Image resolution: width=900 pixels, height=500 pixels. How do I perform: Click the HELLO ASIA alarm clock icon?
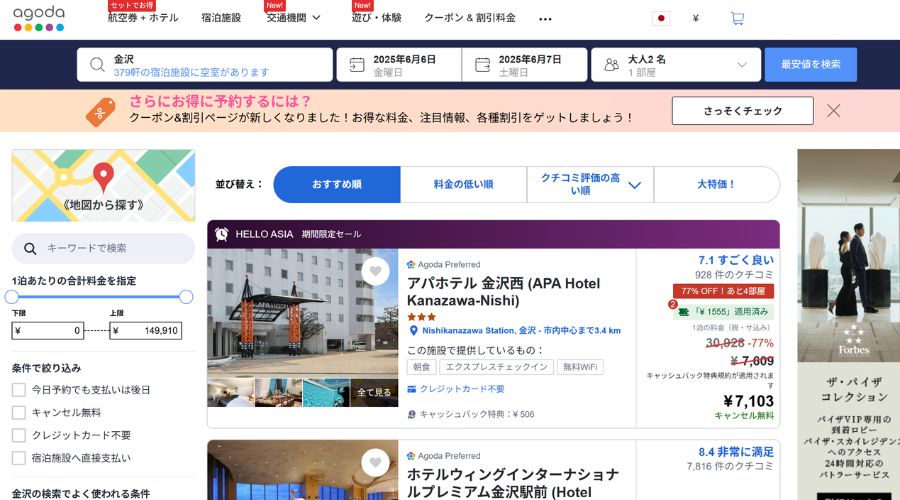point(222,234)
